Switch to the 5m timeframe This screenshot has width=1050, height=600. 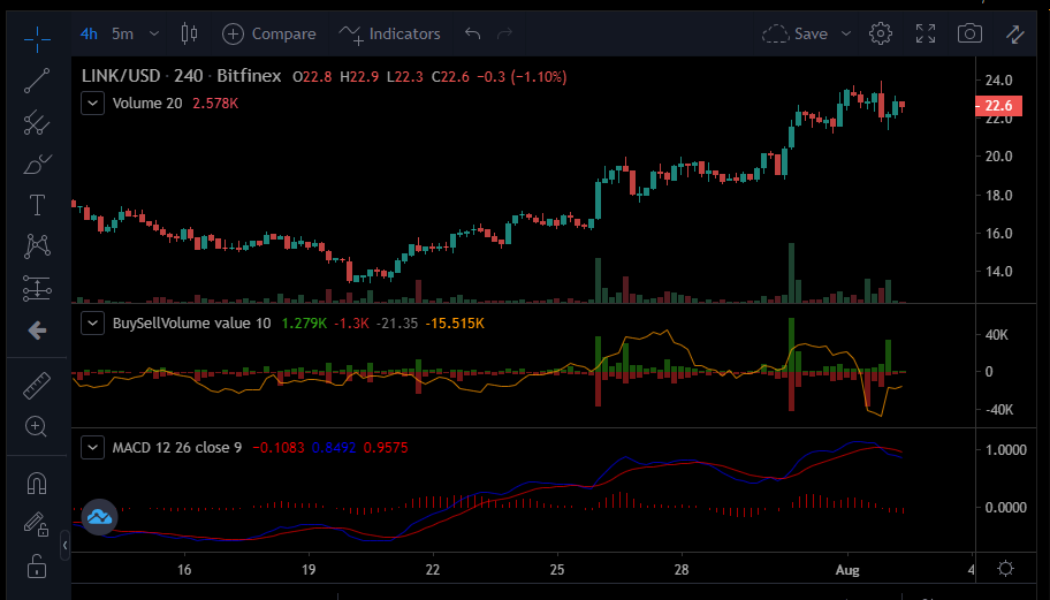pyautogui.click(x=122, y=34)
